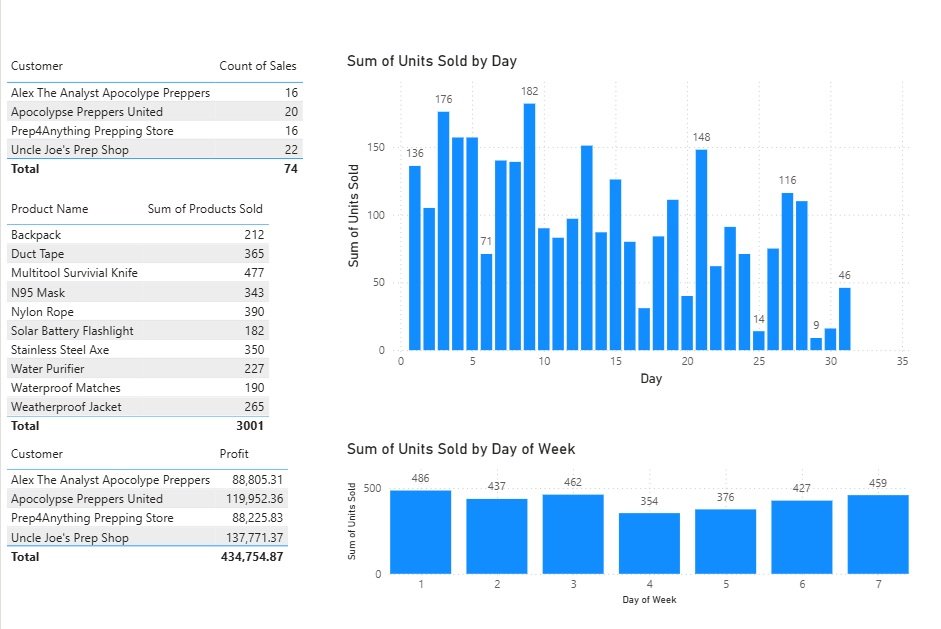Sort by Count of Sales column header
Screen dimensions: 941x629
(x=257, y=66)
